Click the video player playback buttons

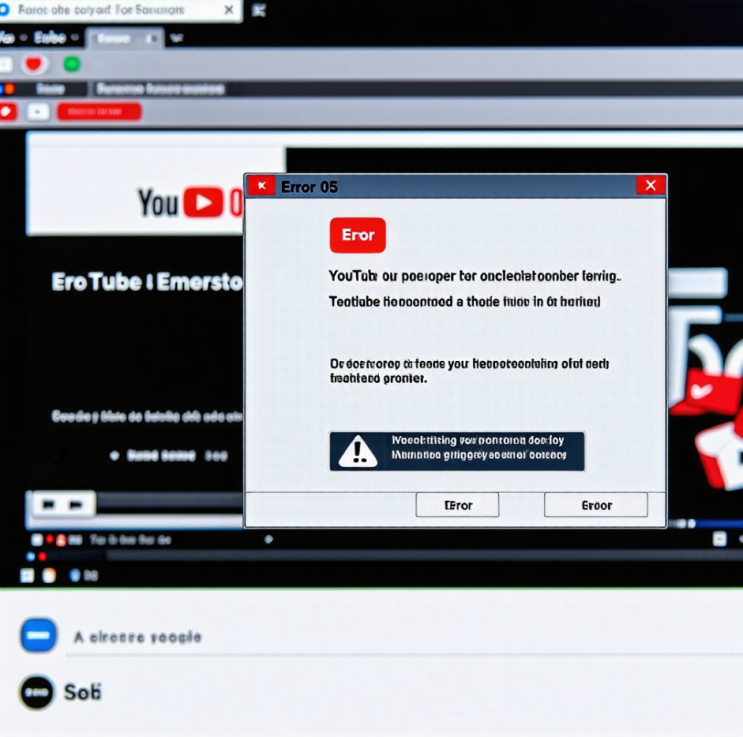(63, 504)
